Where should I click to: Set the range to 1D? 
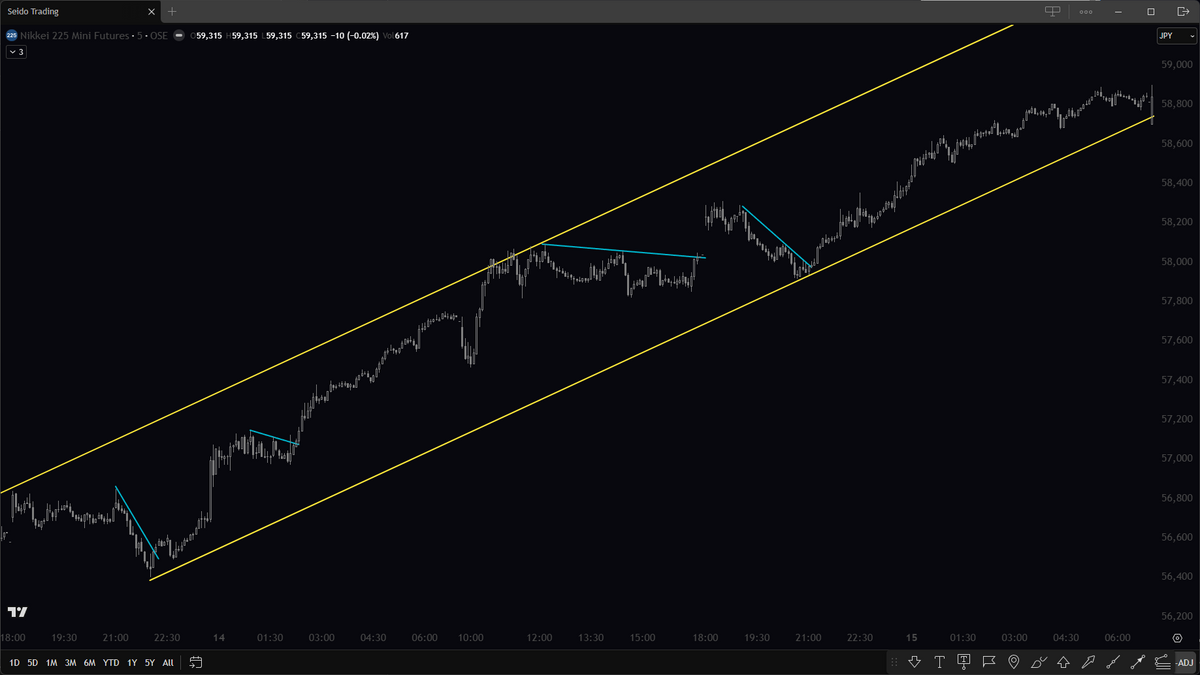tap(15, 663)
